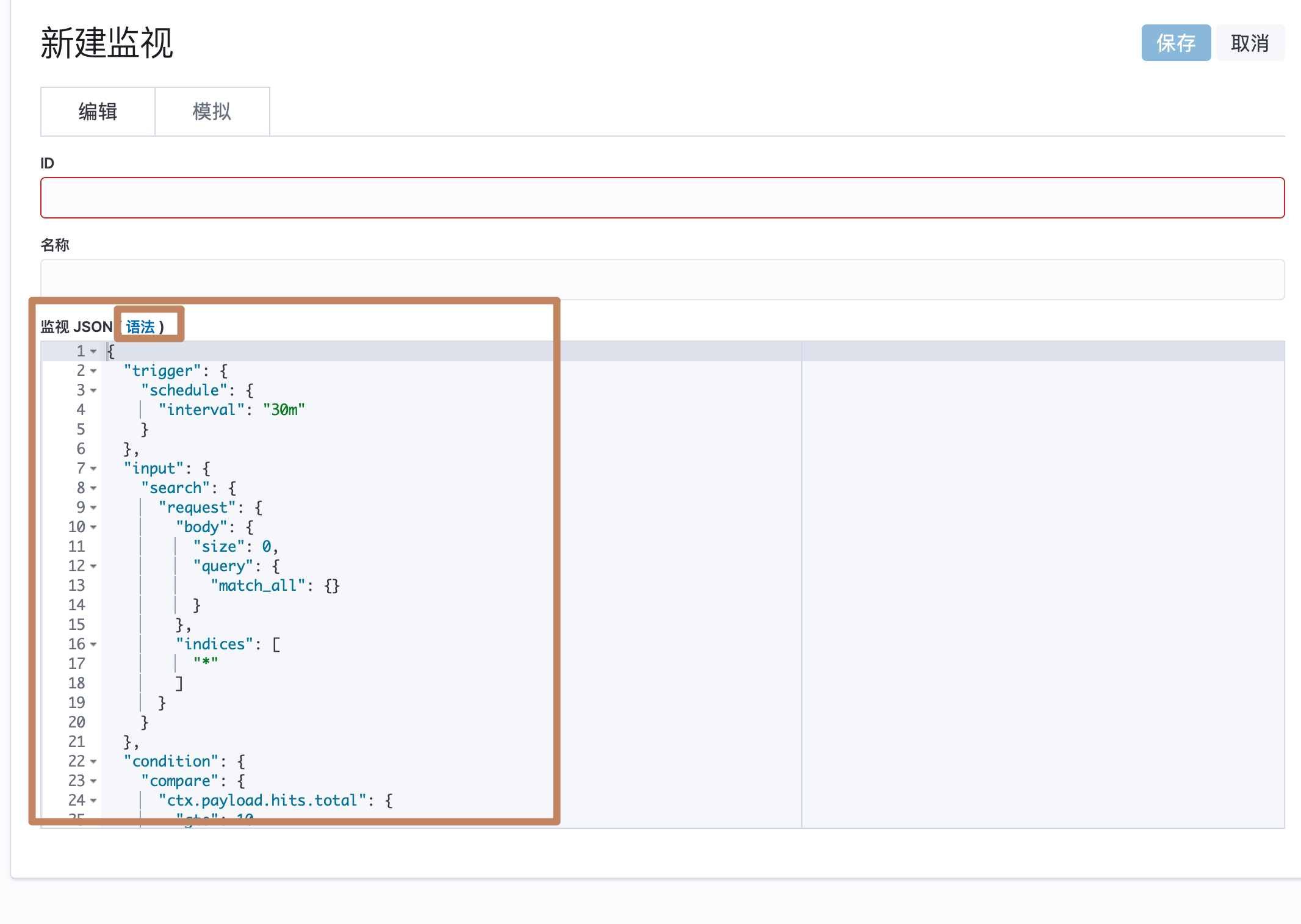Screen dimensions: 1301x924
Task: Collapse the indices array fold arrow
Action: click(x=93, y=644)
